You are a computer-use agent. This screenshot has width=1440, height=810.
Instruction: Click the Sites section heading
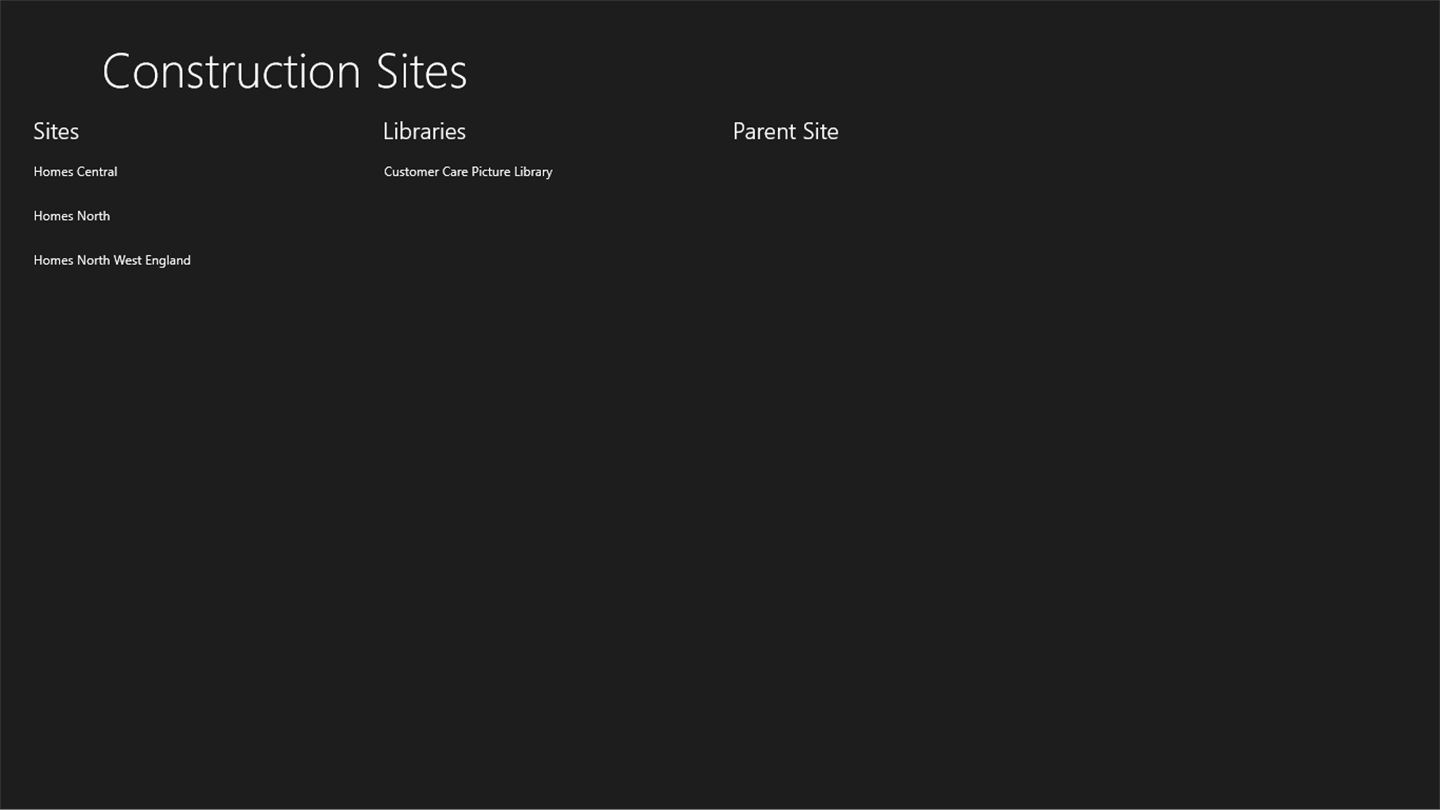pyautogui.click(x=56, y=131)
